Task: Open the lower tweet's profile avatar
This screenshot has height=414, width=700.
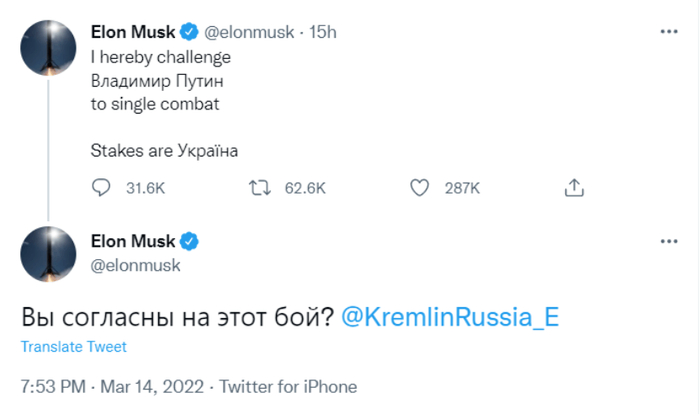Action: [49, 254]
